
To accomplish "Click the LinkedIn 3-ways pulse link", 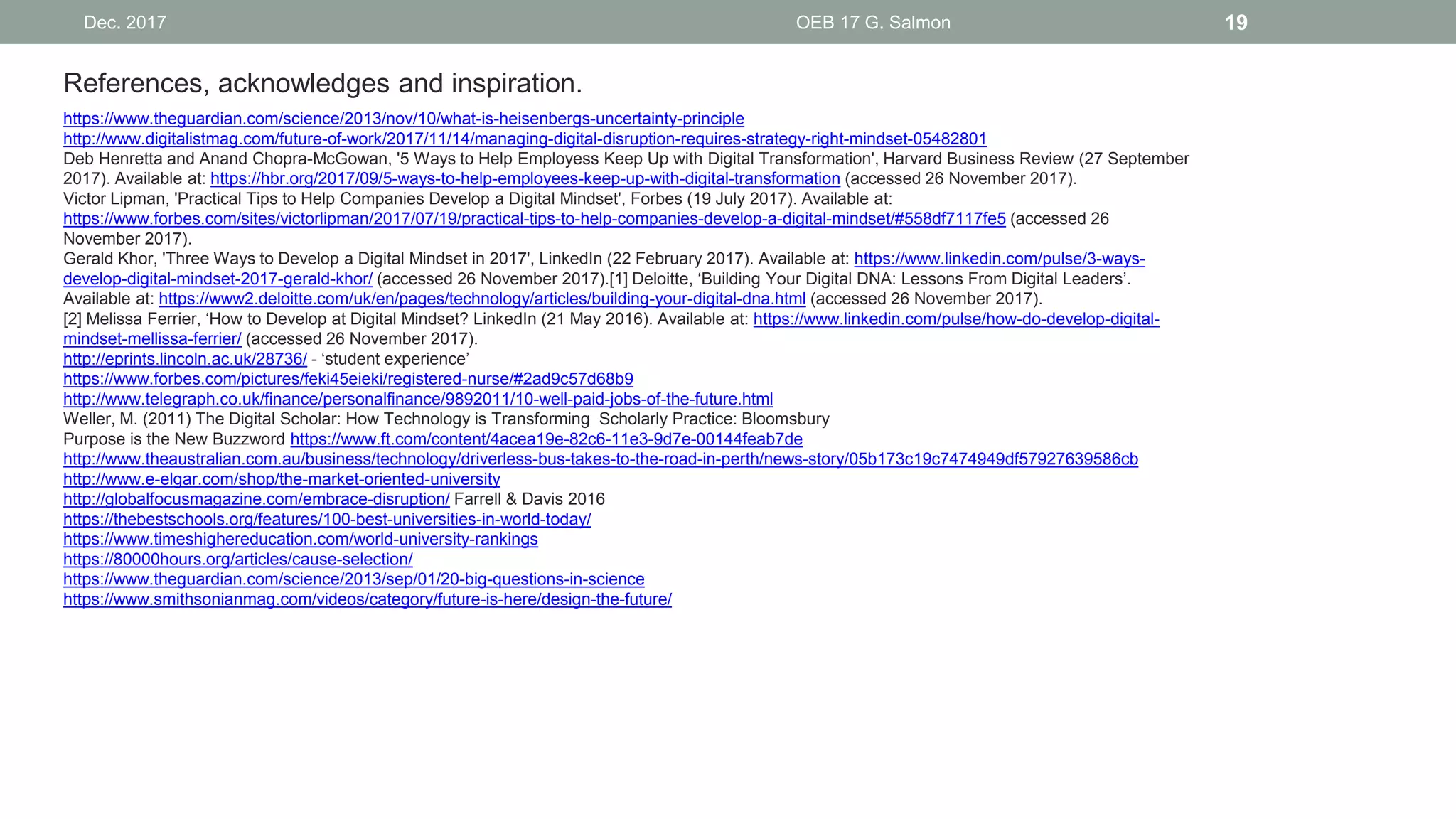I will [999, 259].
